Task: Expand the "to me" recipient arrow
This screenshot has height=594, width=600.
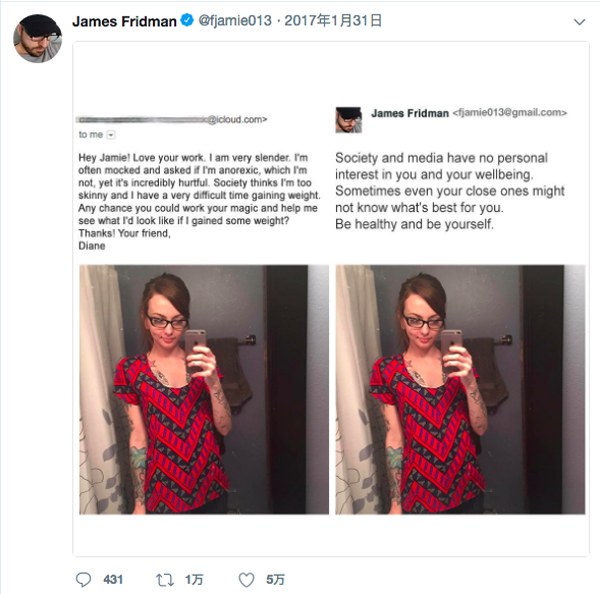Action: pyautogui.click(x=111, y=134)
